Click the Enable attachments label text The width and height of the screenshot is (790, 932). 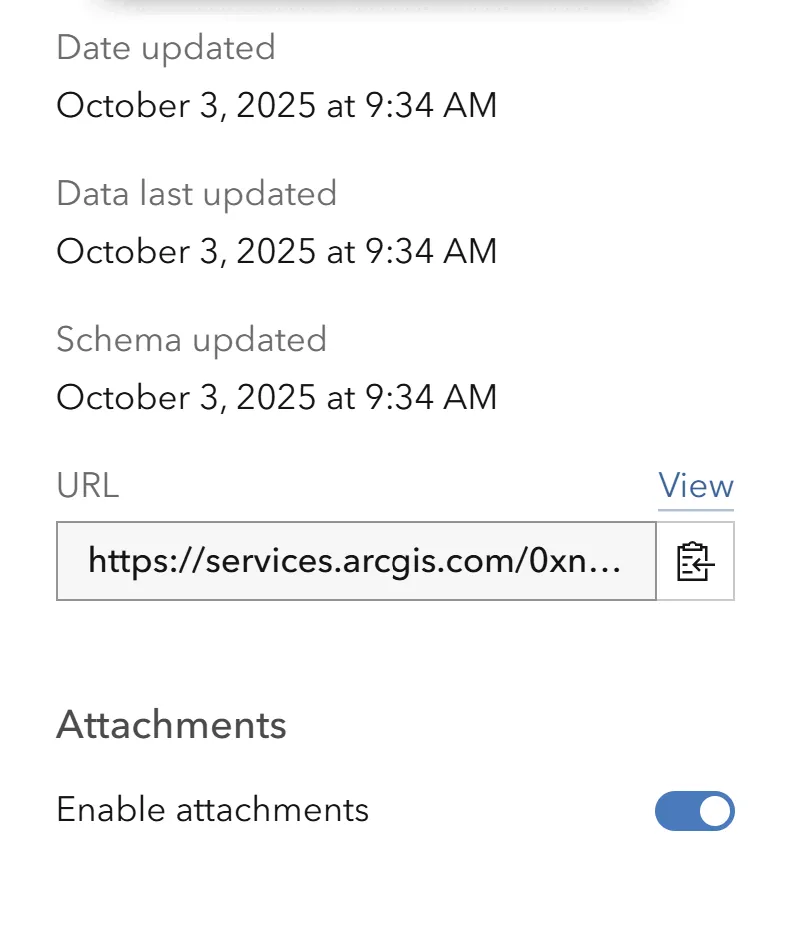pos(213,811)
